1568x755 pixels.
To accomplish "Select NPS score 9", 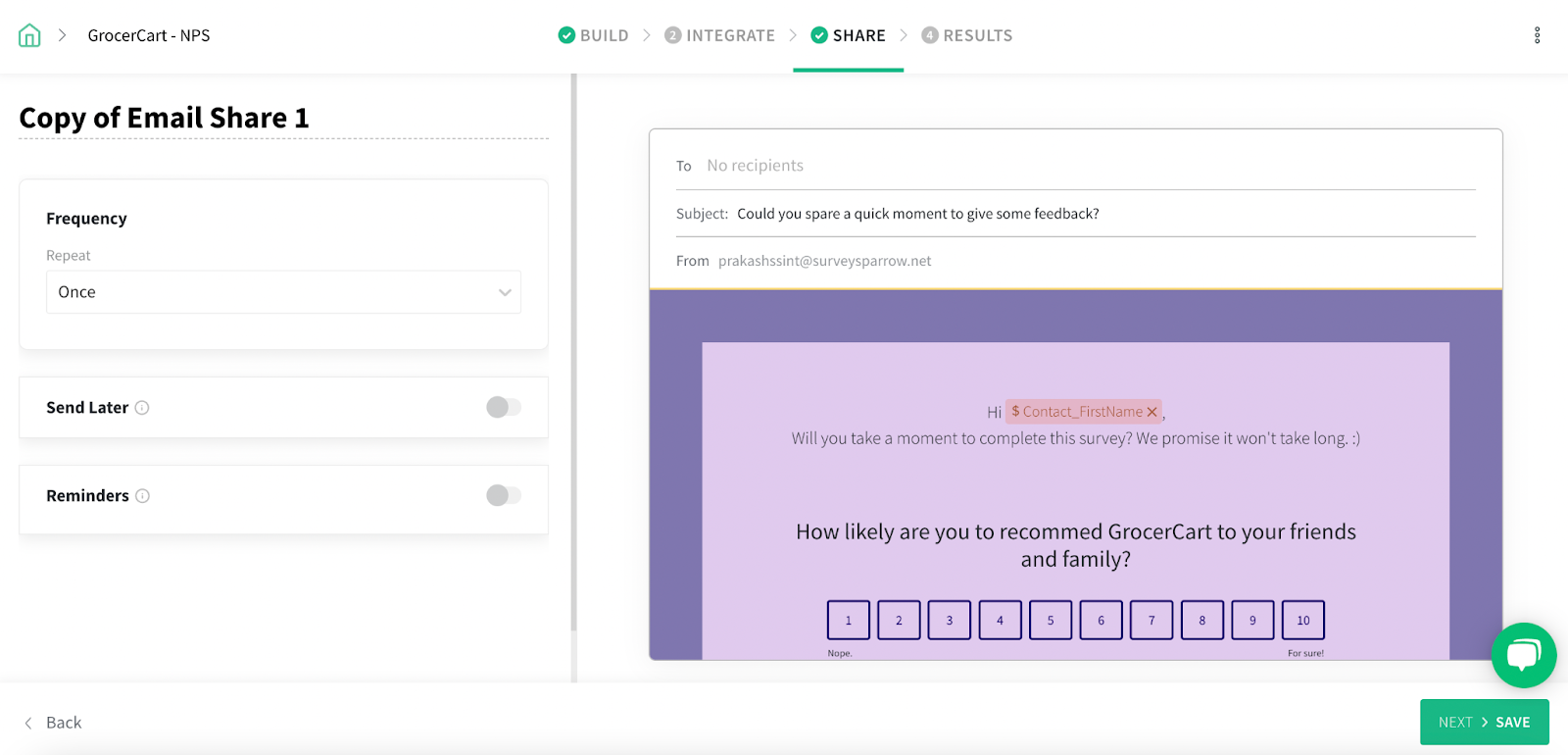I will click(1252, 620).
